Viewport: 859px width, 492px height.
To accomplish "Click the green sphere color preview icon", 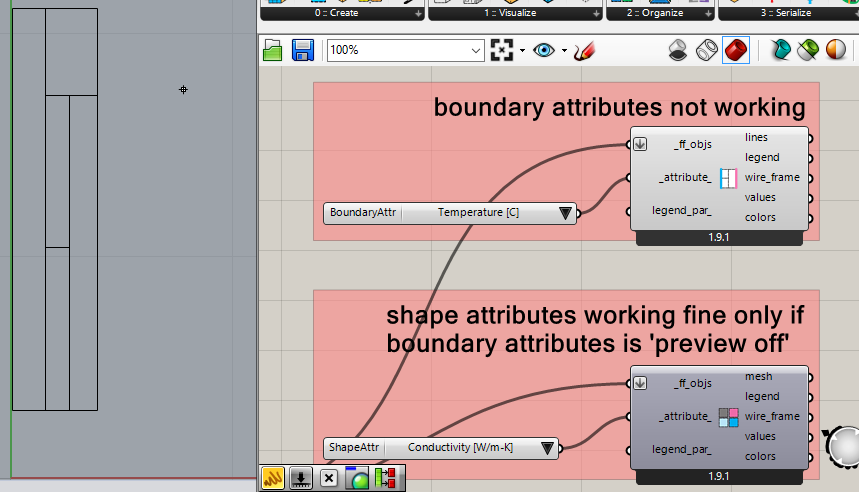I will pyautogui.click(x=357, y=479).
